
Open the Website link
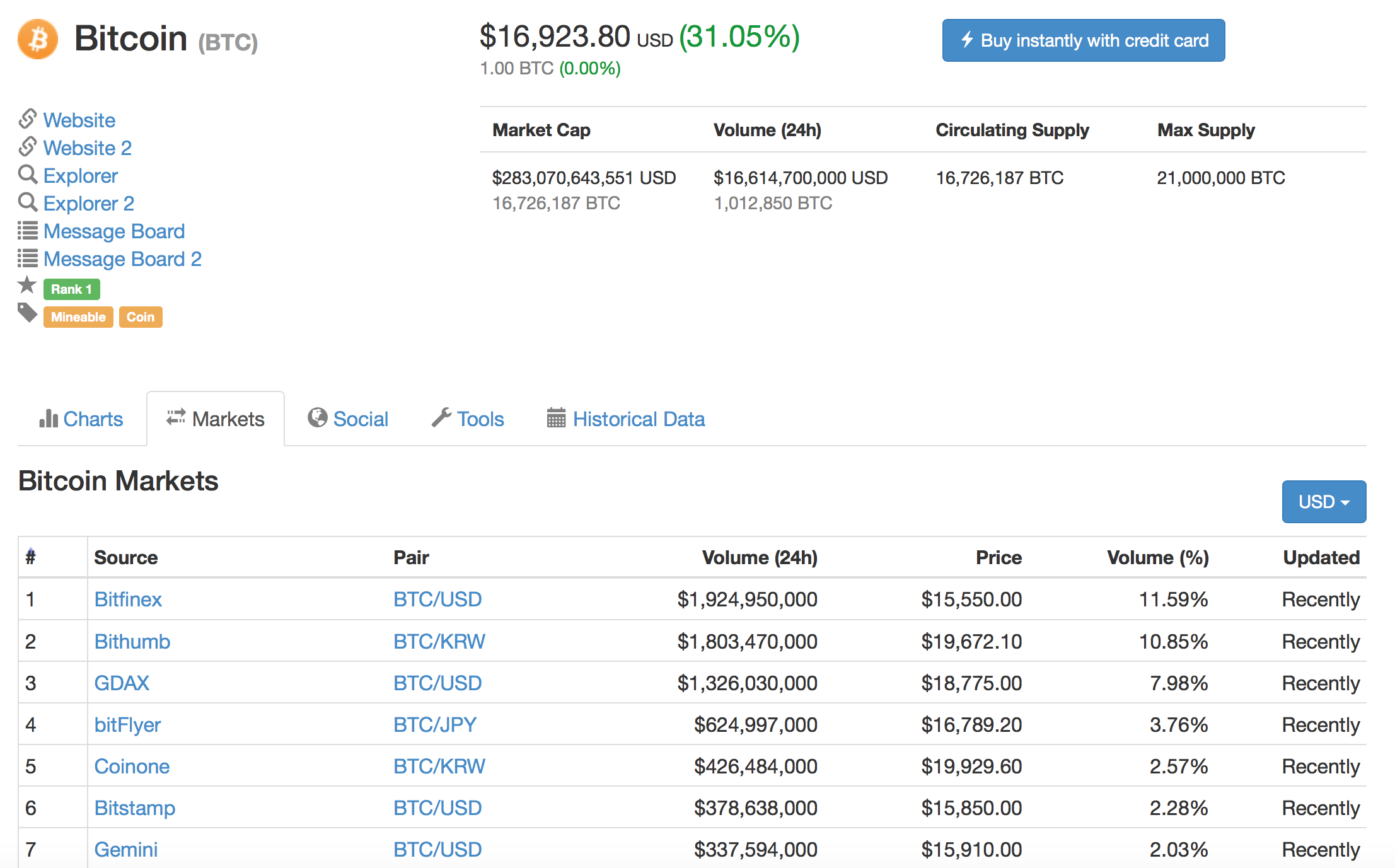(x=79, y=120)
